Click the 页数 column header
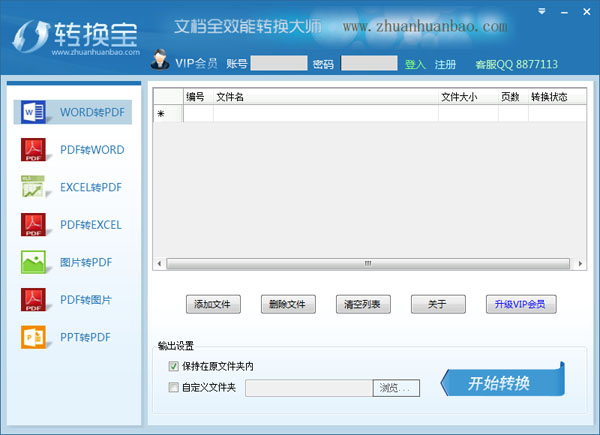The height and width of the screenshot is (435, 600). (x=513, y=97)
